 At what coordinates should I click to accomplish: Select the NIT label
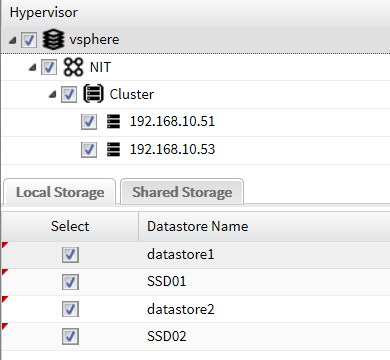click(x=100, y=67)
